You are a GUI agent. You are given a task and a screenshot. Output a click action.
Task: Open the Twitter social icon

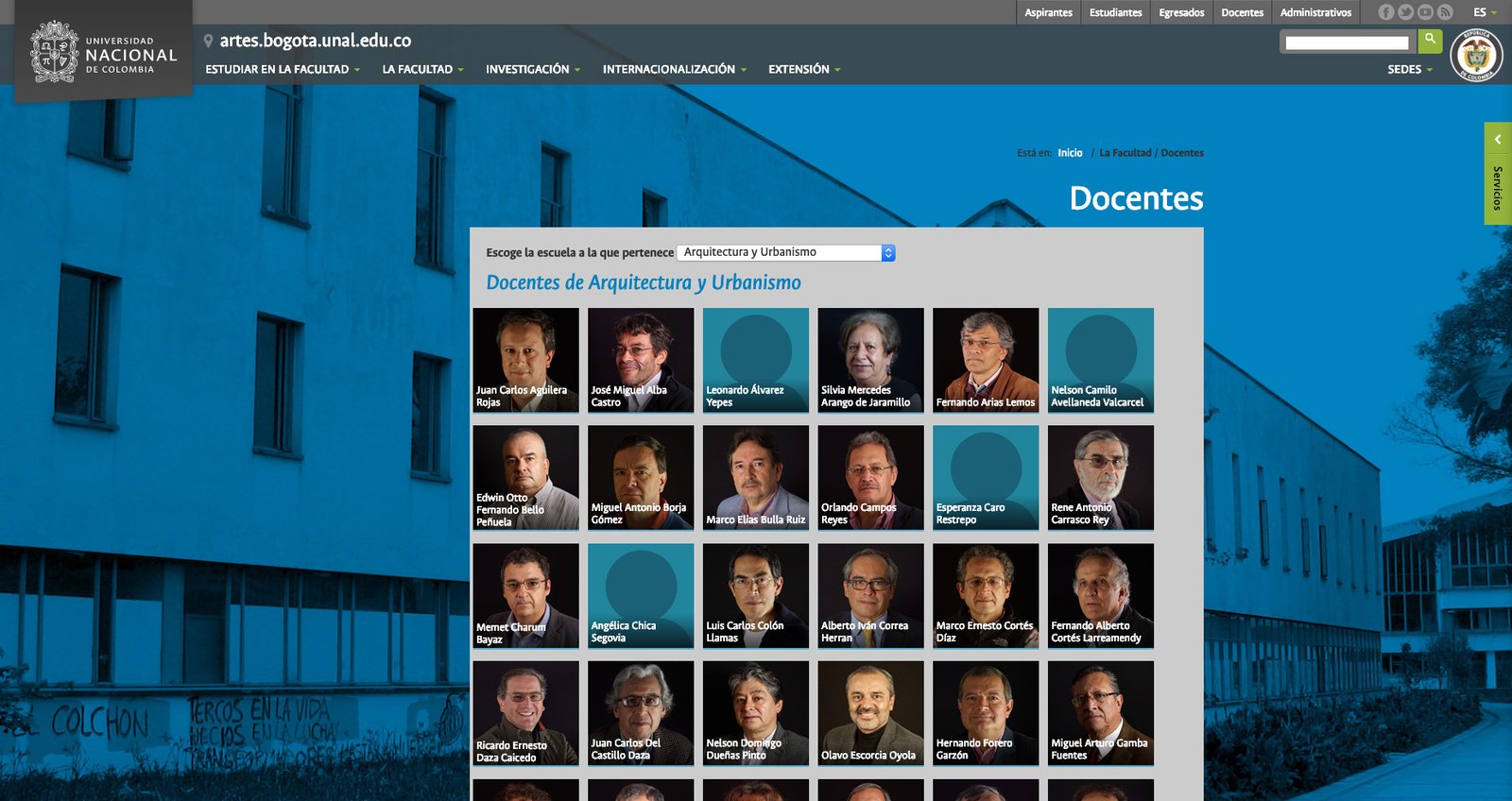click(1405, 12)
